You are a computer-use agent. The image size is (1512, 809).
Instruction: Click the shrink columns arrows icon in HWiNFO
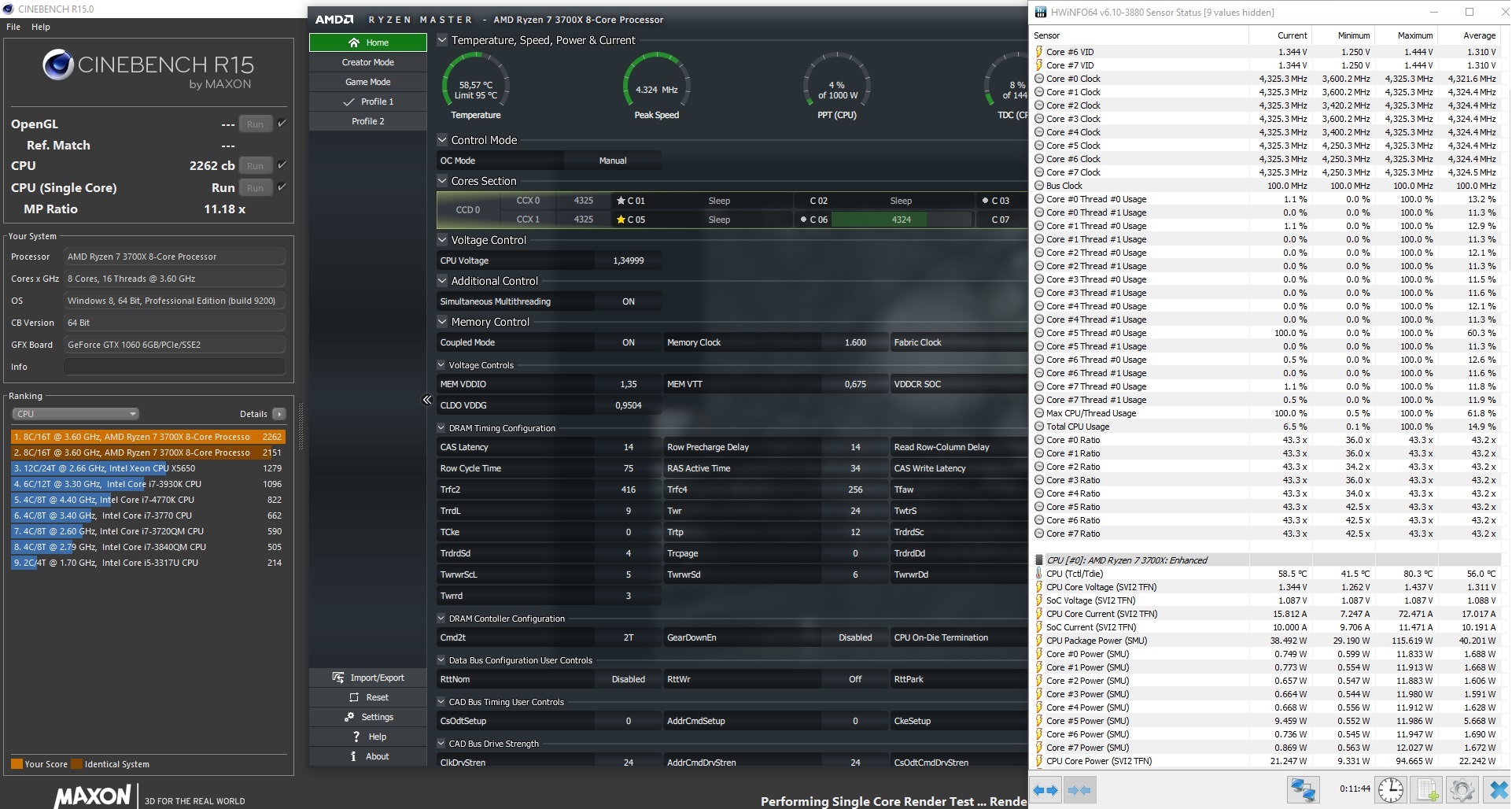tap(1079, 790)
